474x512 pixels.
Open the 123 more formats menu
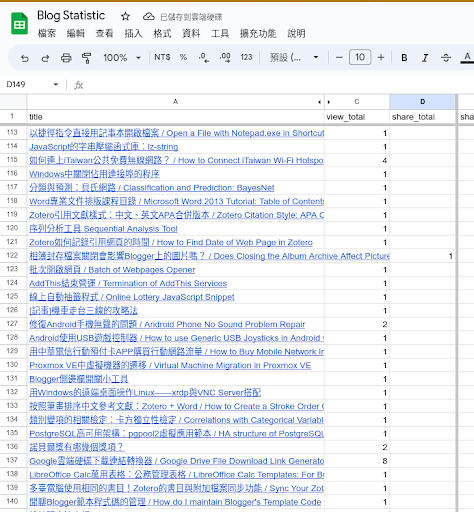pos(246,57)
